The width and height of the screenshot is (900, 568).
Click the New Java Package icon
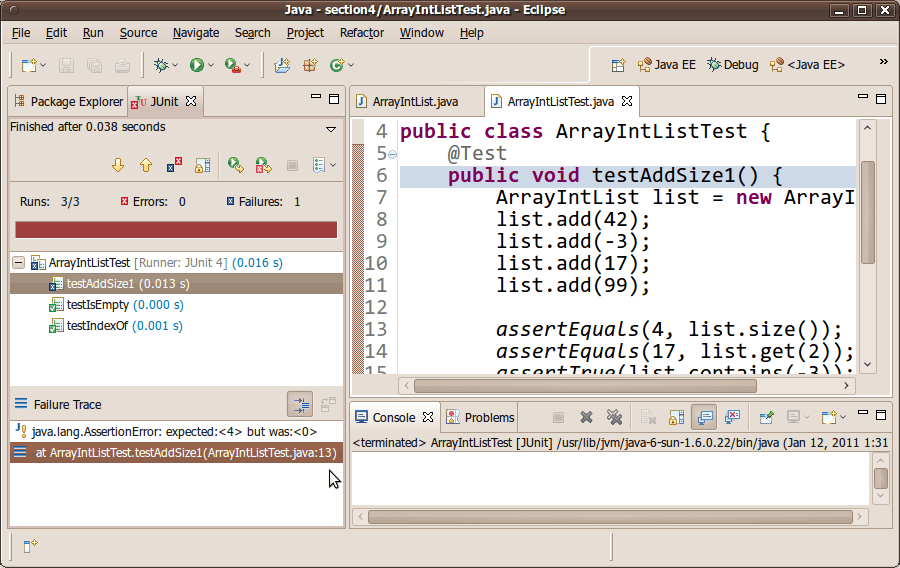[x=310, y=65]
